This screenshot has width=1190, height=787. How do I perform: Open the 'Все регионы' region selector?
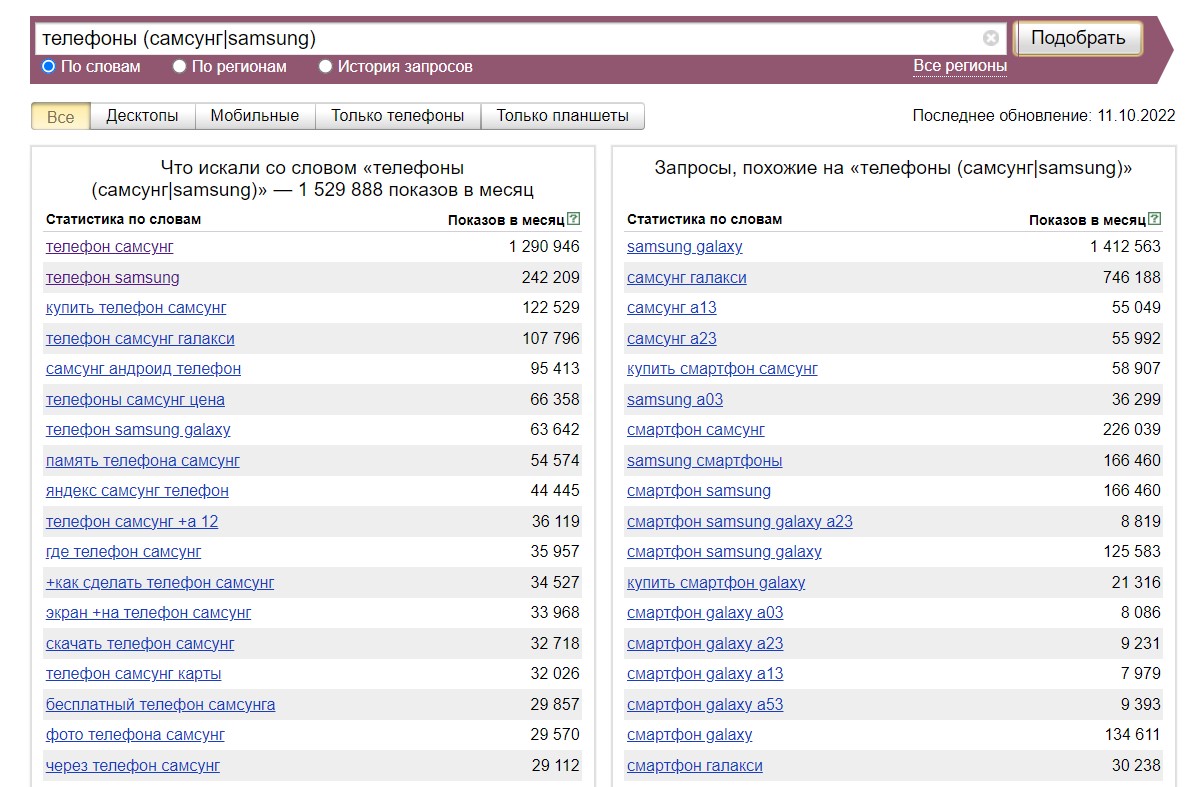point(960,66)
